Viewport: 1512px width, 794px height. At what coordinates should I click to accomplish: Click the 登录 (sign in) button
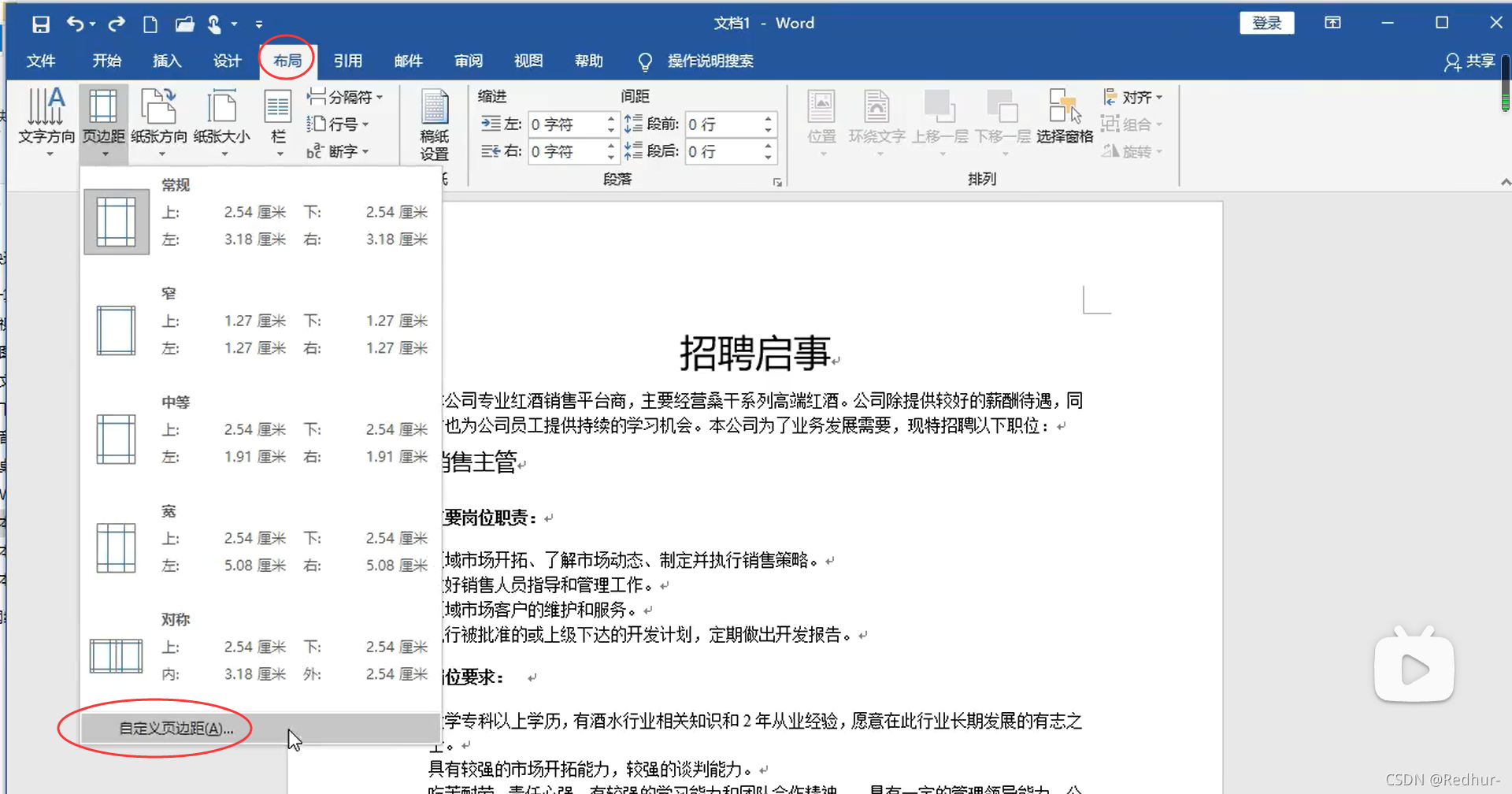pyautogui.click(x=1267, y=23)
